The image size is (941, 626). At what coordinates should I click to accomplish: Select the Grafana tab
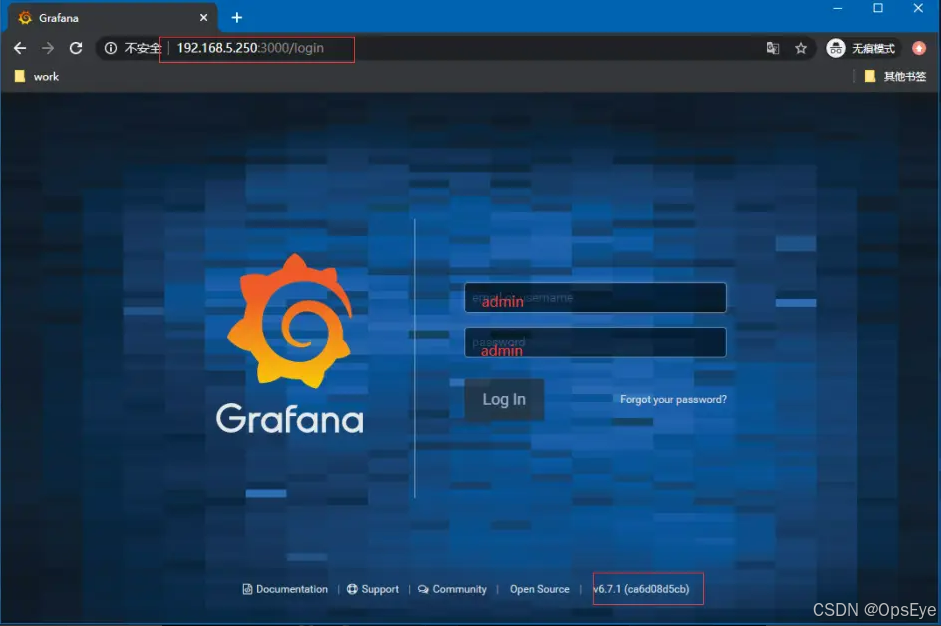[x=112, y=17]
